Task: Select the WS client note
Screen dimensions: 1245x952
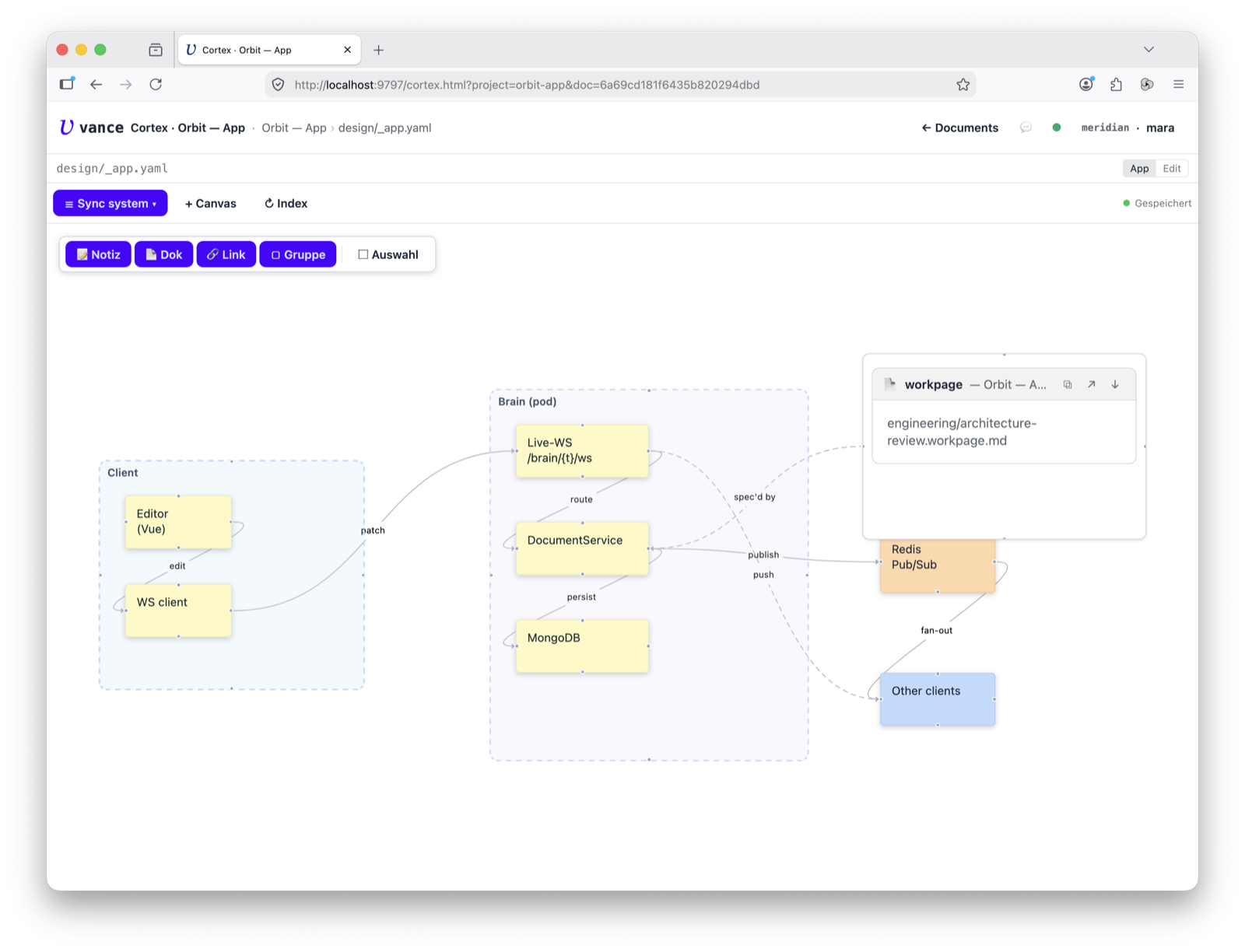Action: click(x=178, y=611)
